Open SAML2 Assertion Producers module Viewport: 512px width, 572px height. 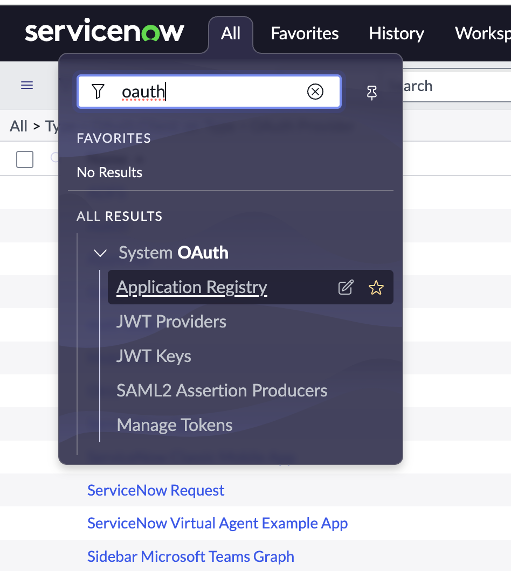coord(222,390)
